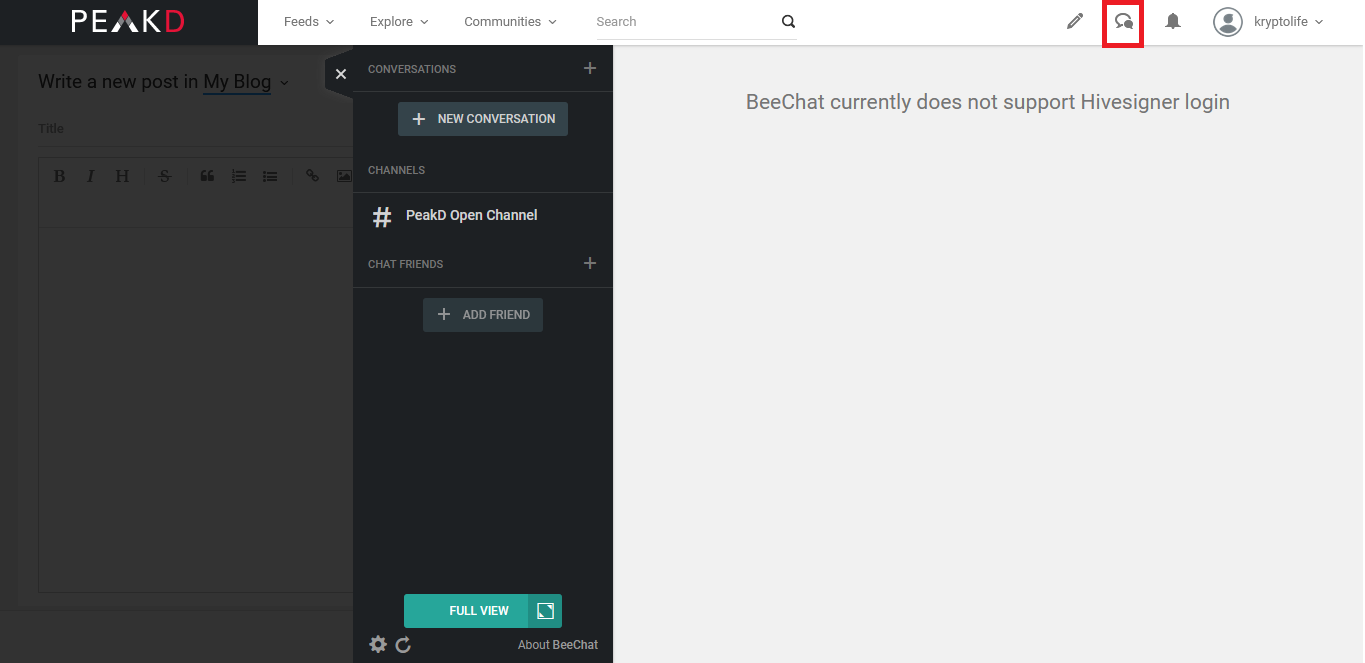Open BeeChat settings gear

pyautogui.click(x=378, y=644)
